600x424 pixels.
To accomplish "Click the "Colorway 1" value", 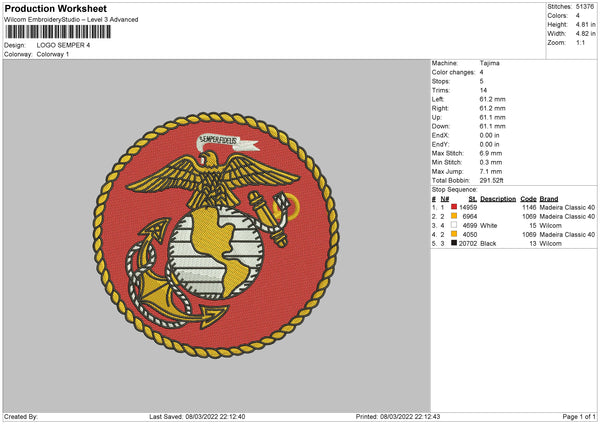I will tap(53, 54).
